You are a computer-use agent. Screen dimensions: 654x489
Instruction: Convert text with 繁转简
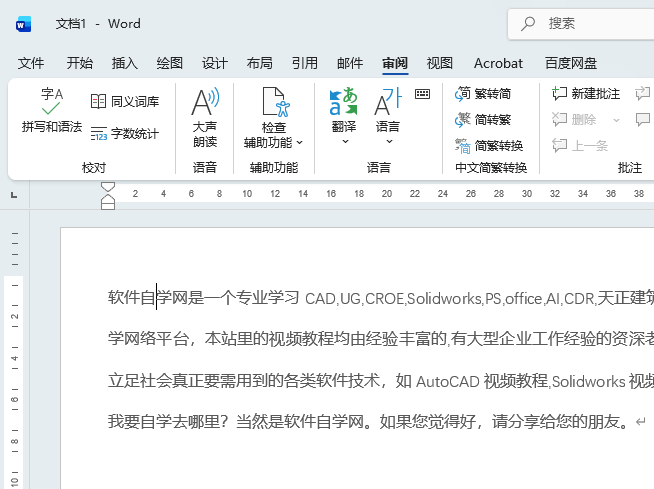click(483, 94)
